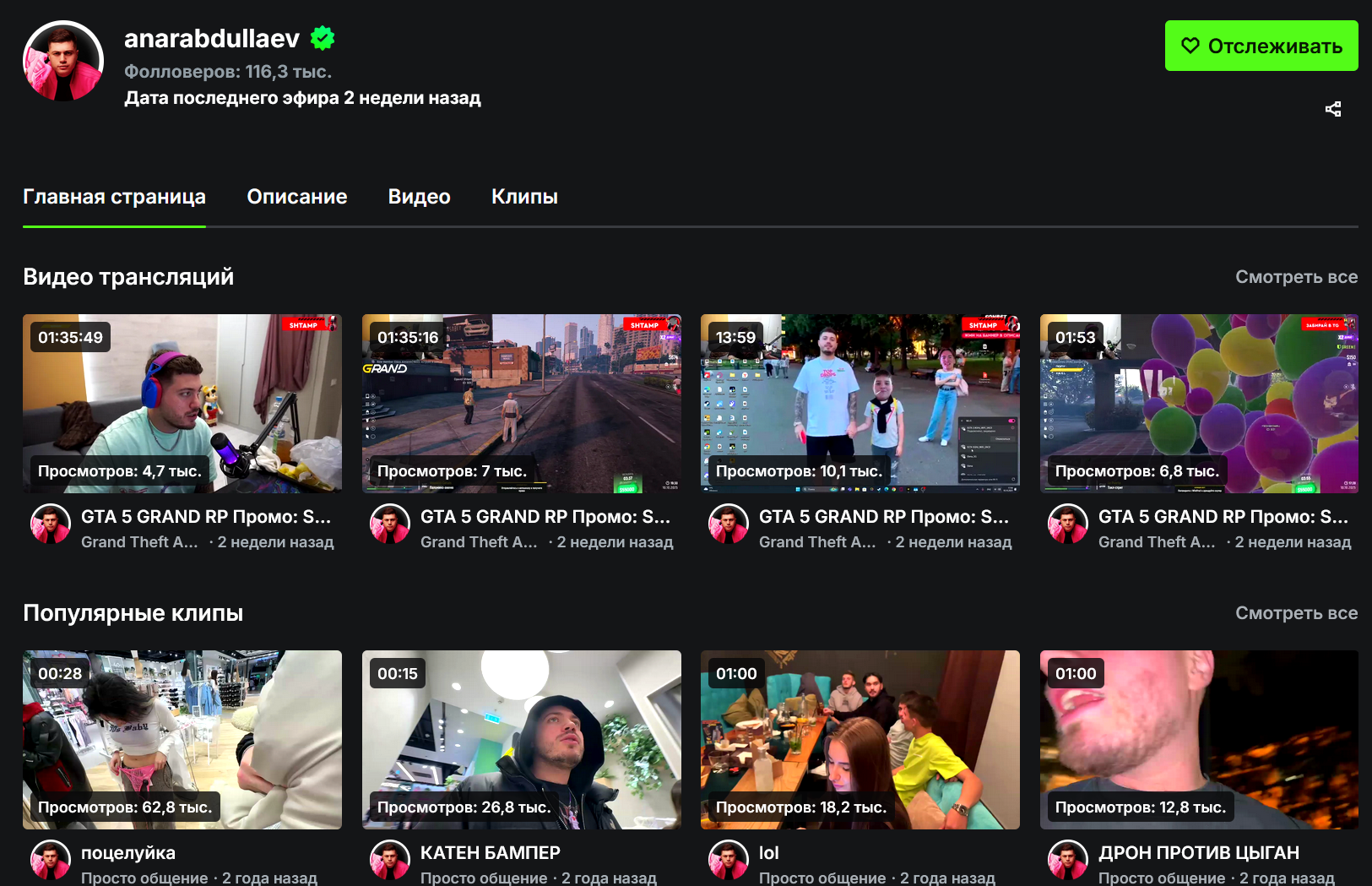Click the Видео трансляций section heading
Viewport: 1372px width, 886px height.
[x=128, y=277]
